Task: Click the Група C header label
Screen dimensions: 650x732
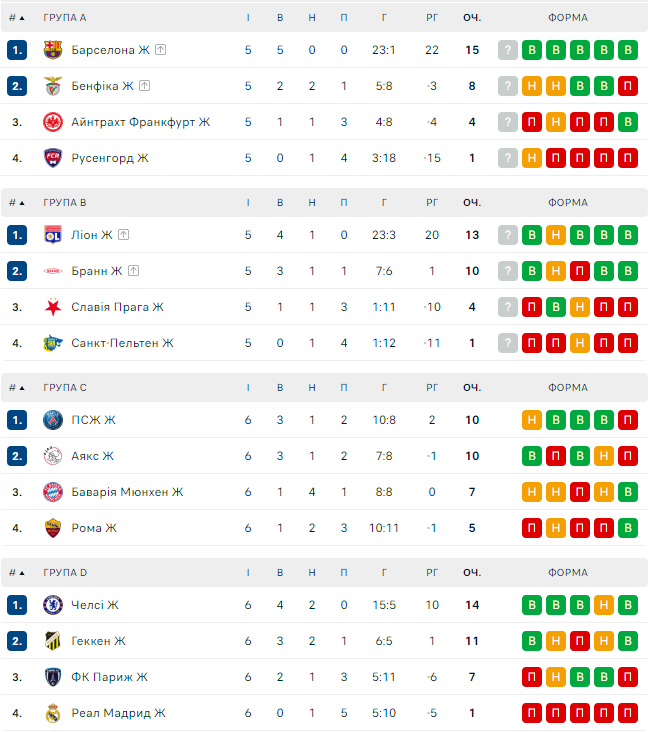Action: [x=65, y=388]
